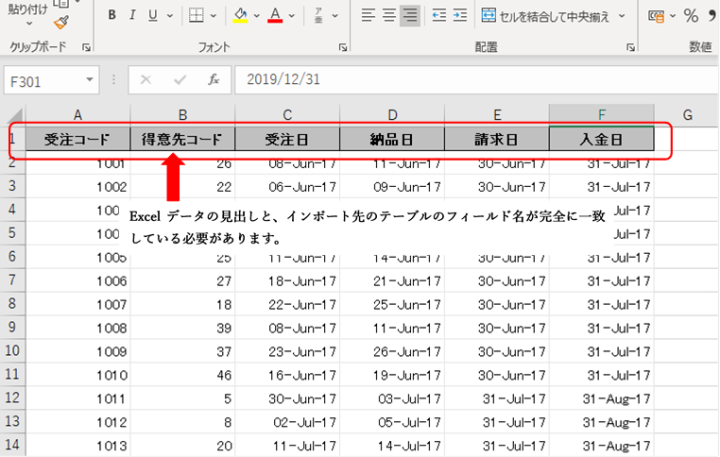
Task: Toggle bold formatting in the font group
Action: click(110, 16)
